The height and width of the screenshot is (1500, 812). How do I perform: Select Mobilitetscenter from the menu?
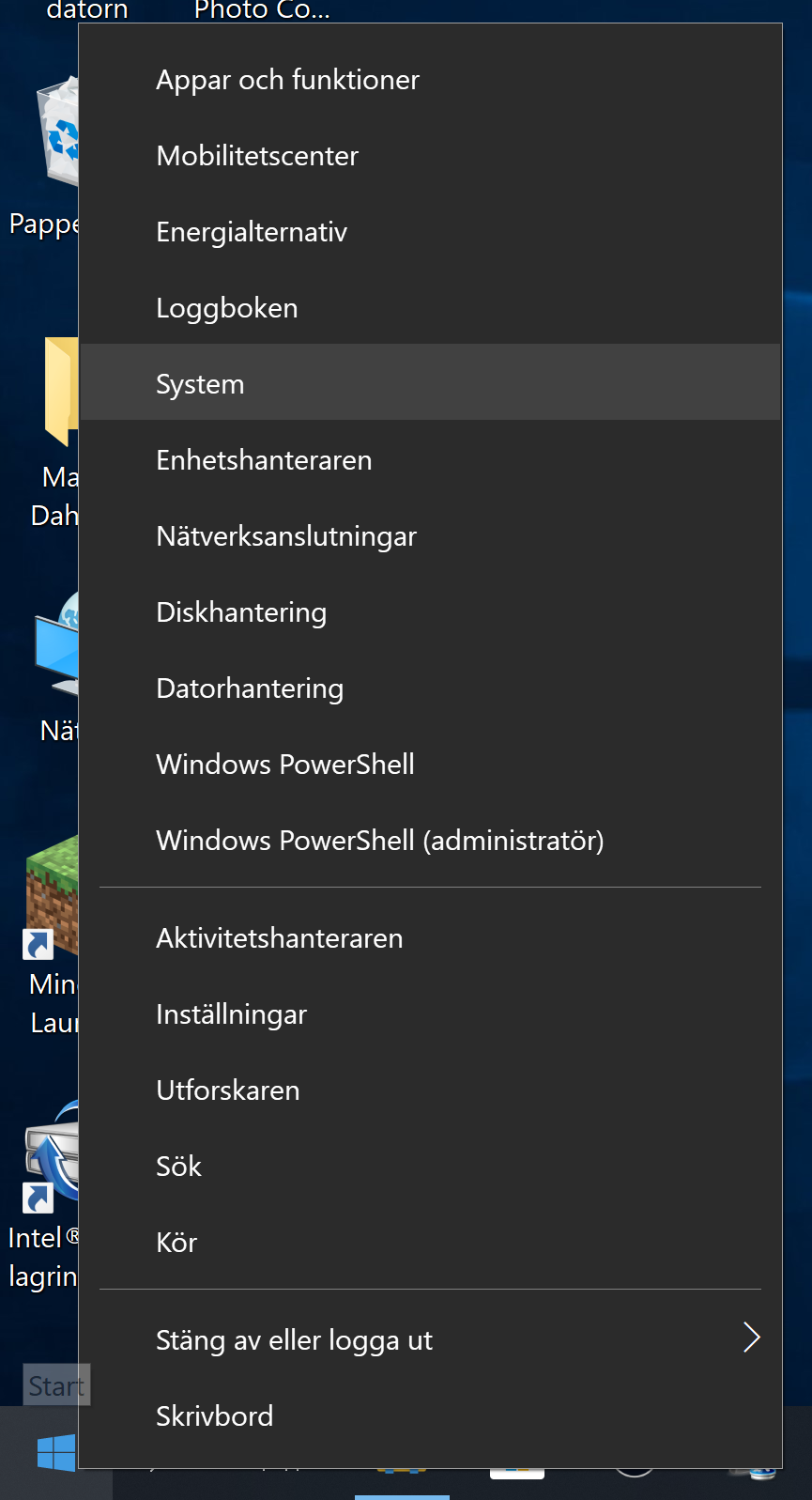(430, 156)
